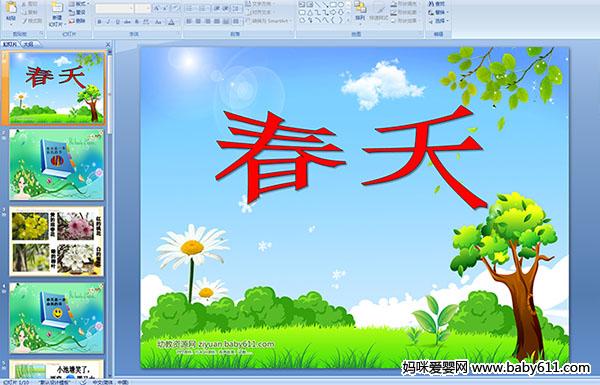Switch to the Outline (大纲) tab
Image resolution: width=600 pixels, height=385 pixels.
[29, 44]
